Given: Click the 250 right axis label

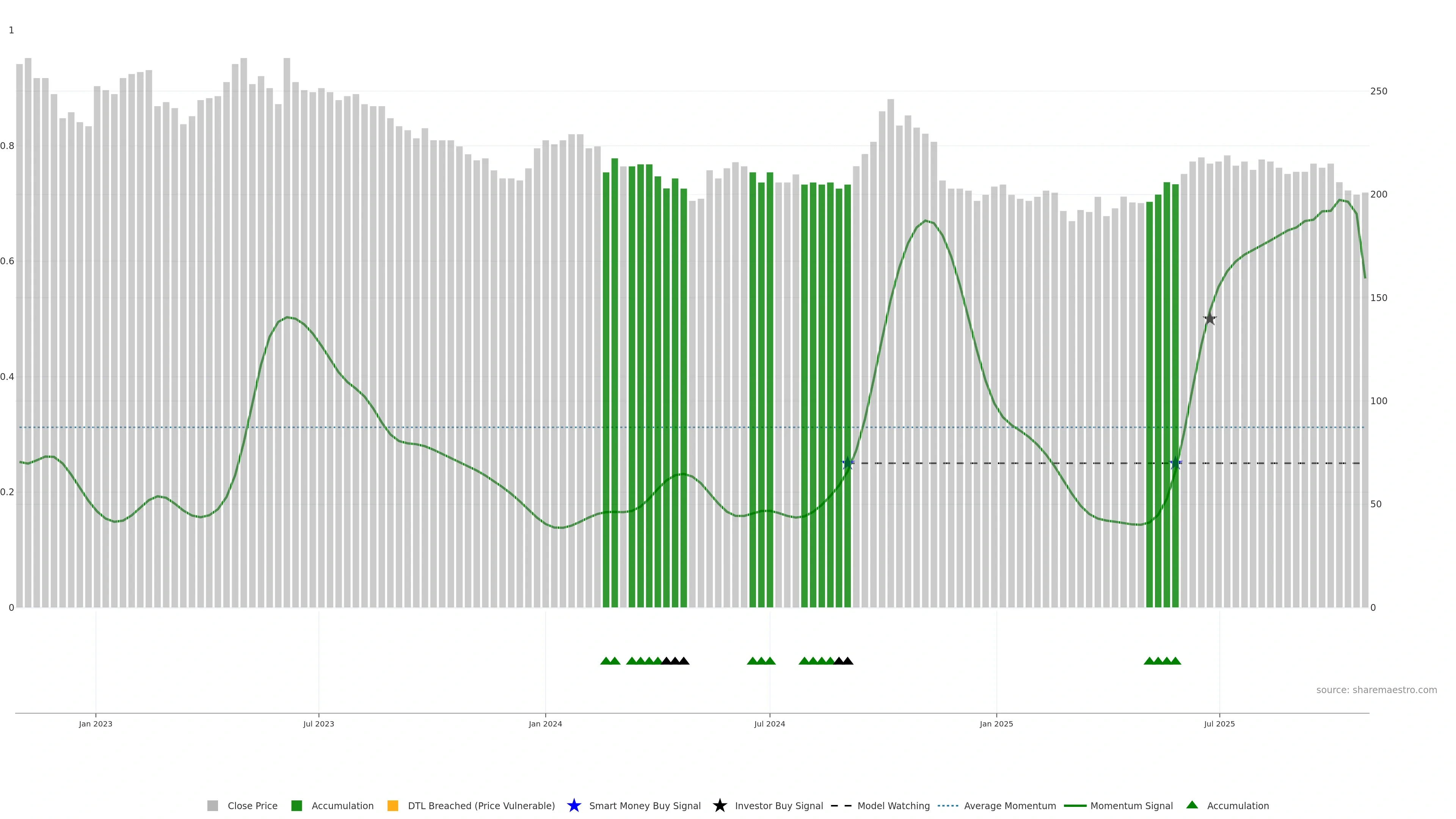Looking at the screenshot, I should [x=1379, y=91].
